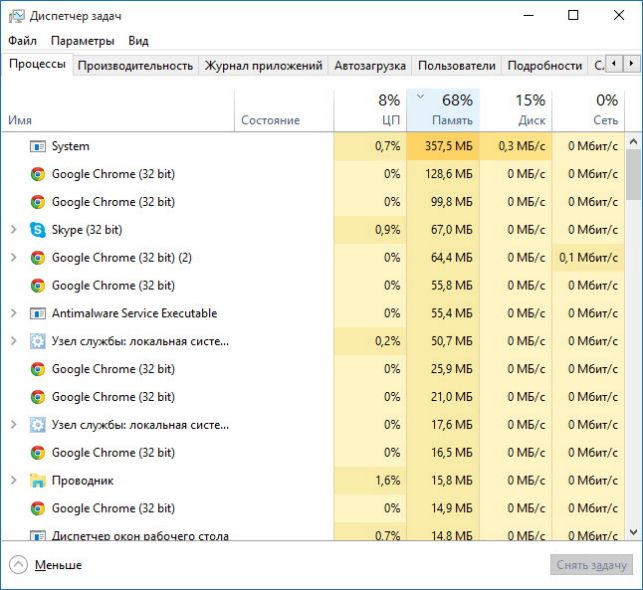The image size is (643, 590).
Task: Click gear icon in 17,6 МБ service host row
Action: tap(38, 425)
